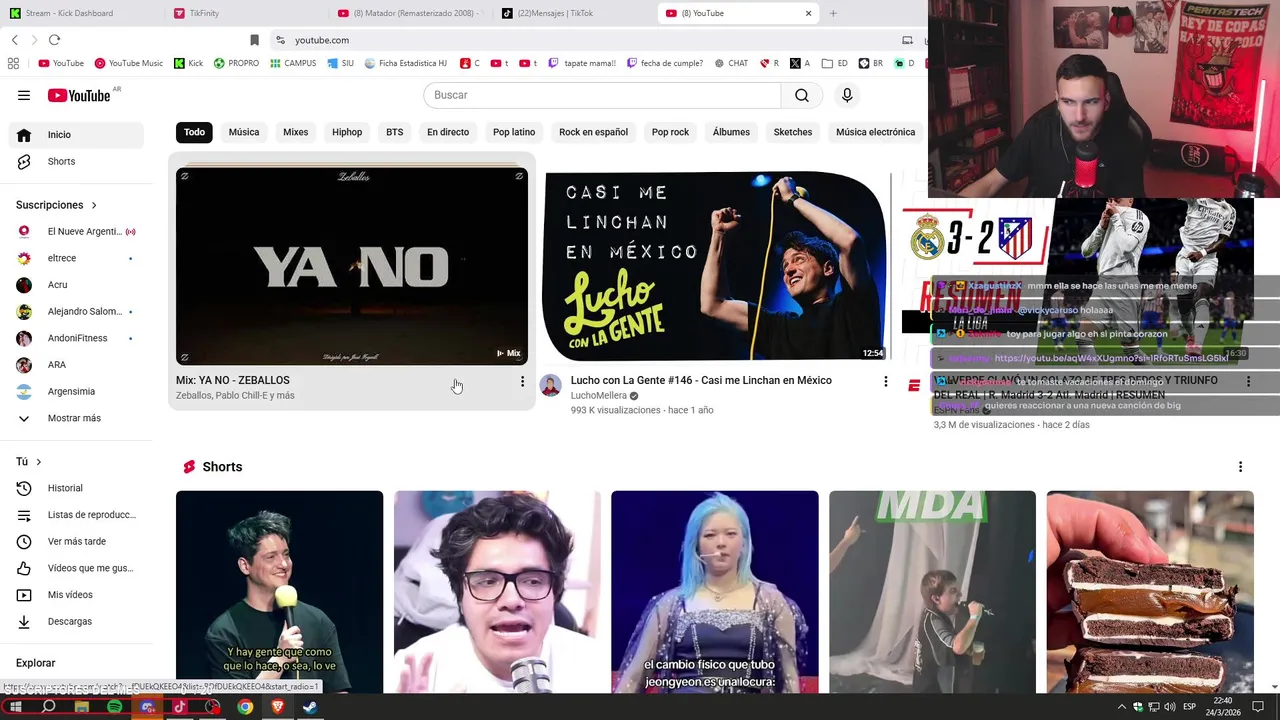Image resolution: width=1280 pixels, height=720 pixels.
Task: Open the Kick bookmark
Action: pos(188,63)
